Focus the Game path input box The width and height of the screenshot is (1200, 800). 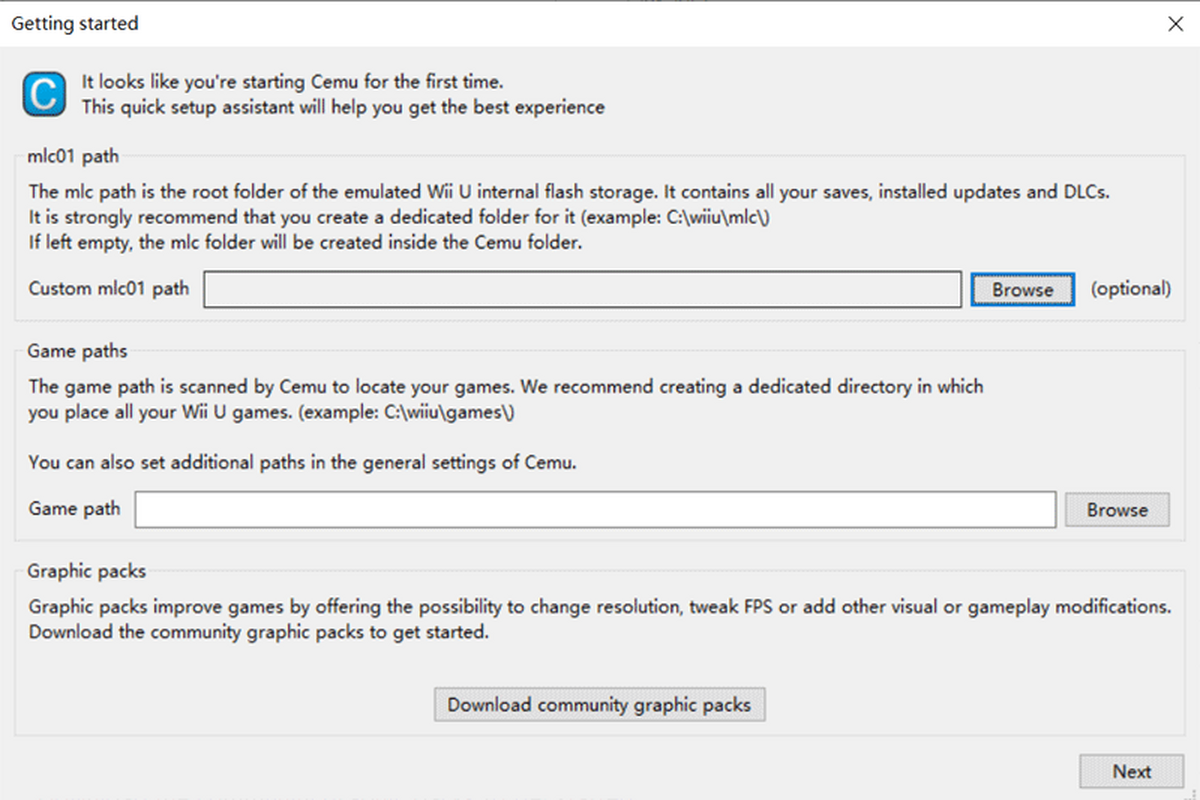[x=595, y=509]
